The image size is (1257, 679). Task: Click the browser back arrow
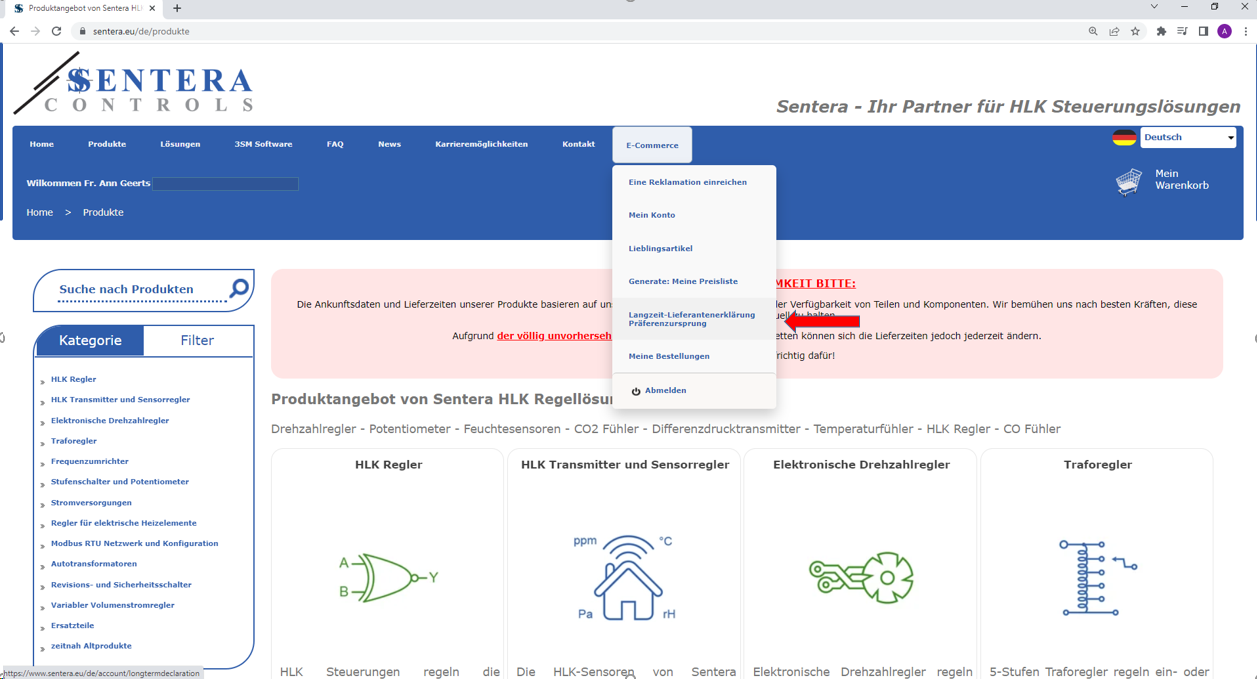click(x=14, y=31)
